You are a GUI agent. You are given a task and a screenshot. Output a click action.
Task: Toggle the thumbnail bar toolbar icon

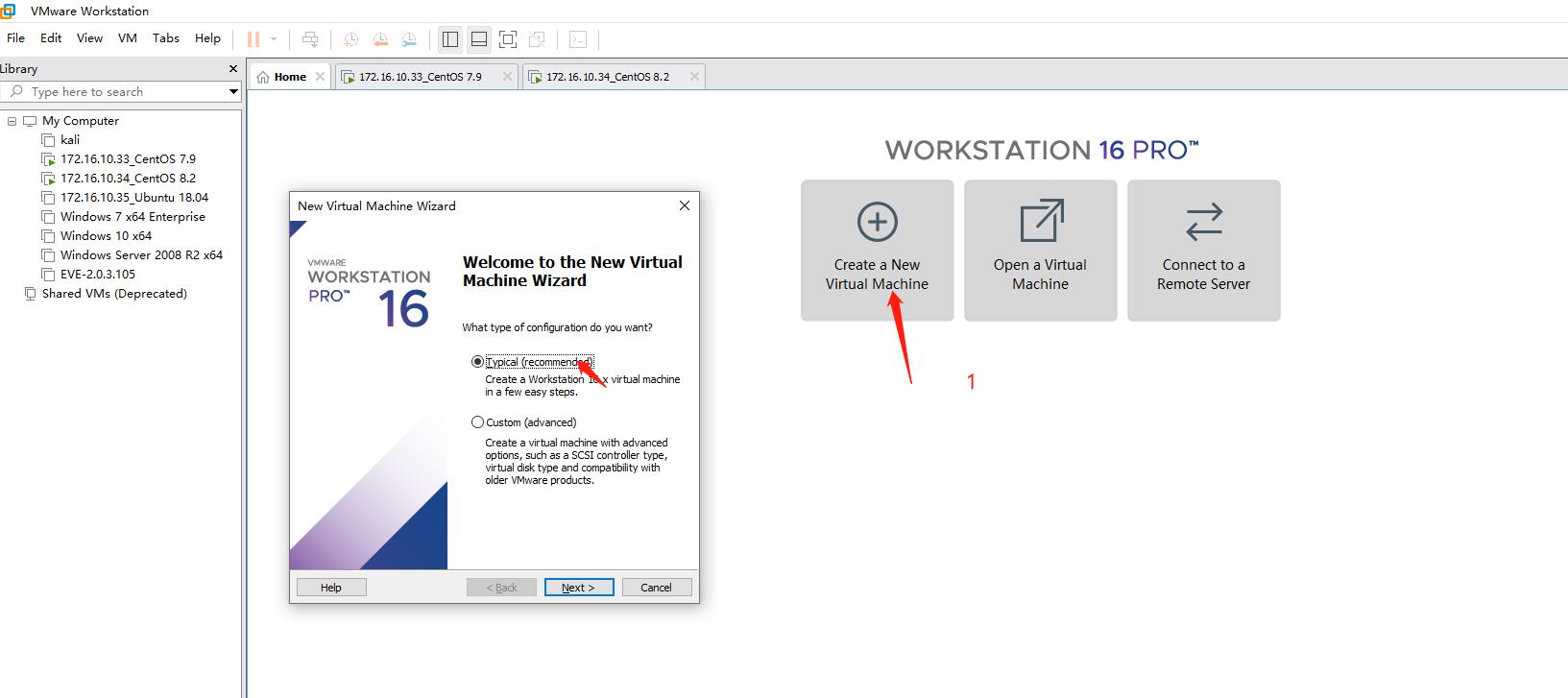(479, 39)
